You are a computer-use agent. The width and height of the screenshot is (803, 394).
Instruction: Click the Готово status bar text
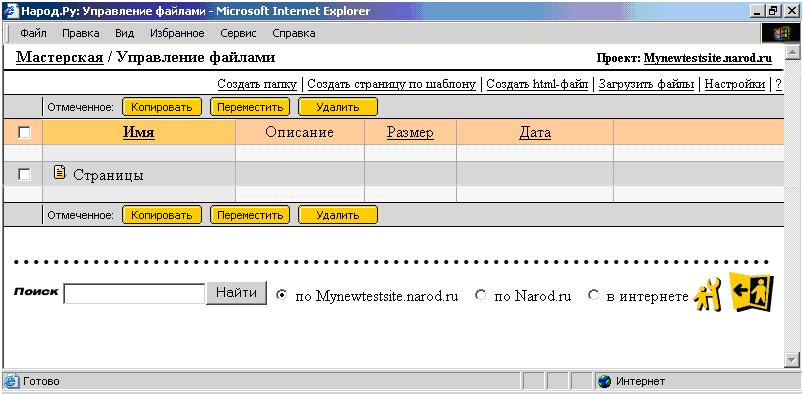point(41,382)
